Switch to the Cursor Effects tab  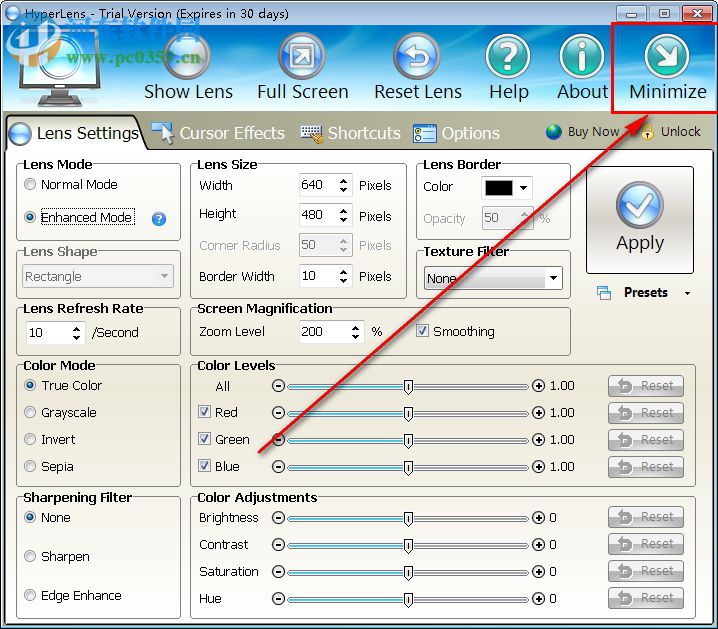click(x=218, y=133)
